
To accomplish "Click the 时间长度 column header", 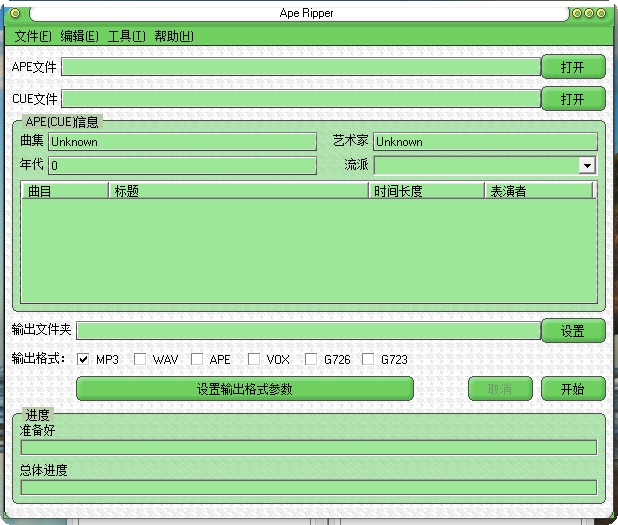I will (426, 191).
